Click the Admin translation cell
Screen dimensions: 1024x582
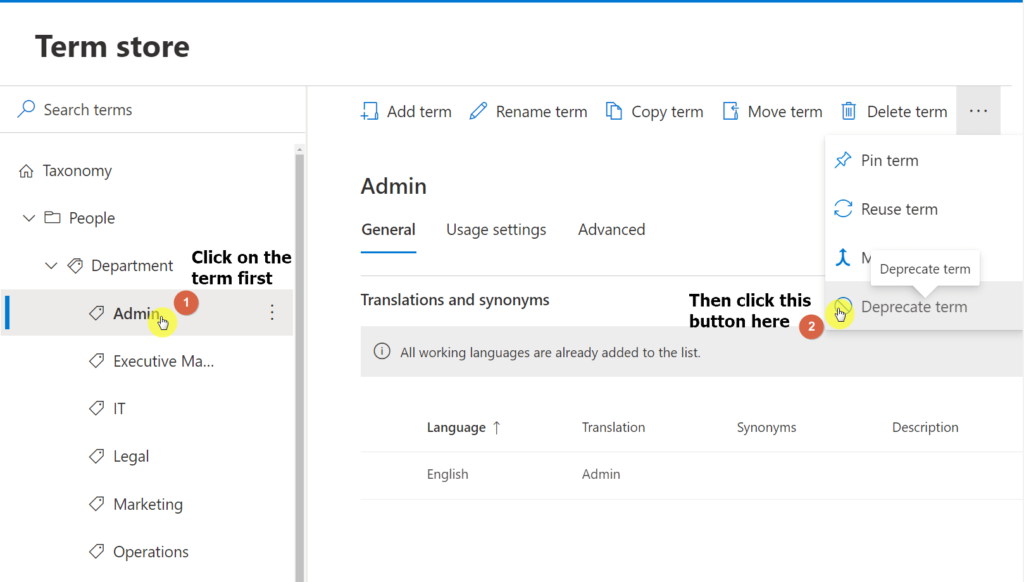tap(601, 474)
